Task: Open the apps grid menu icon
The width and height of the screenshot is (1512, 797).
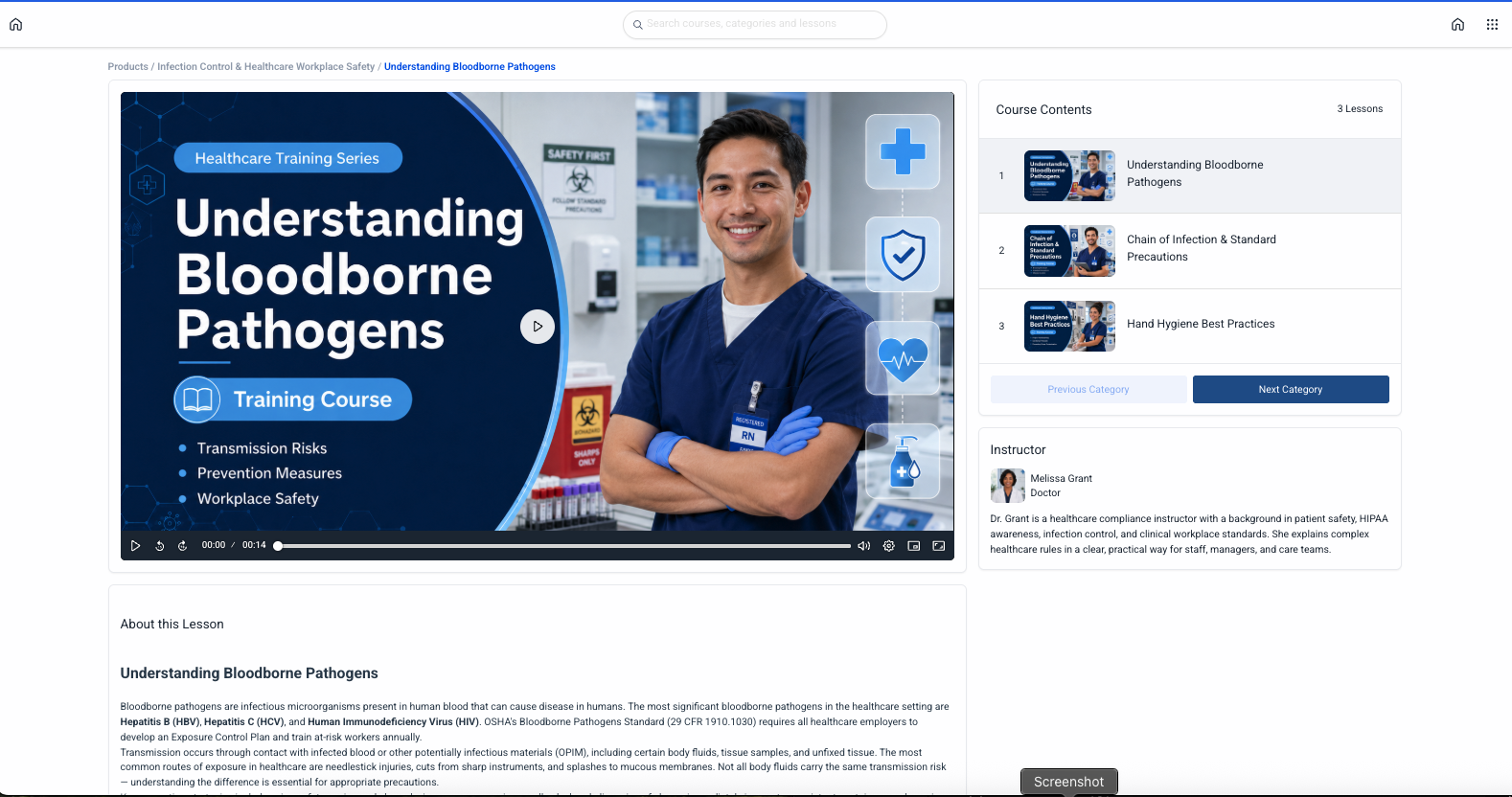Action: (x=1492, y=25)
